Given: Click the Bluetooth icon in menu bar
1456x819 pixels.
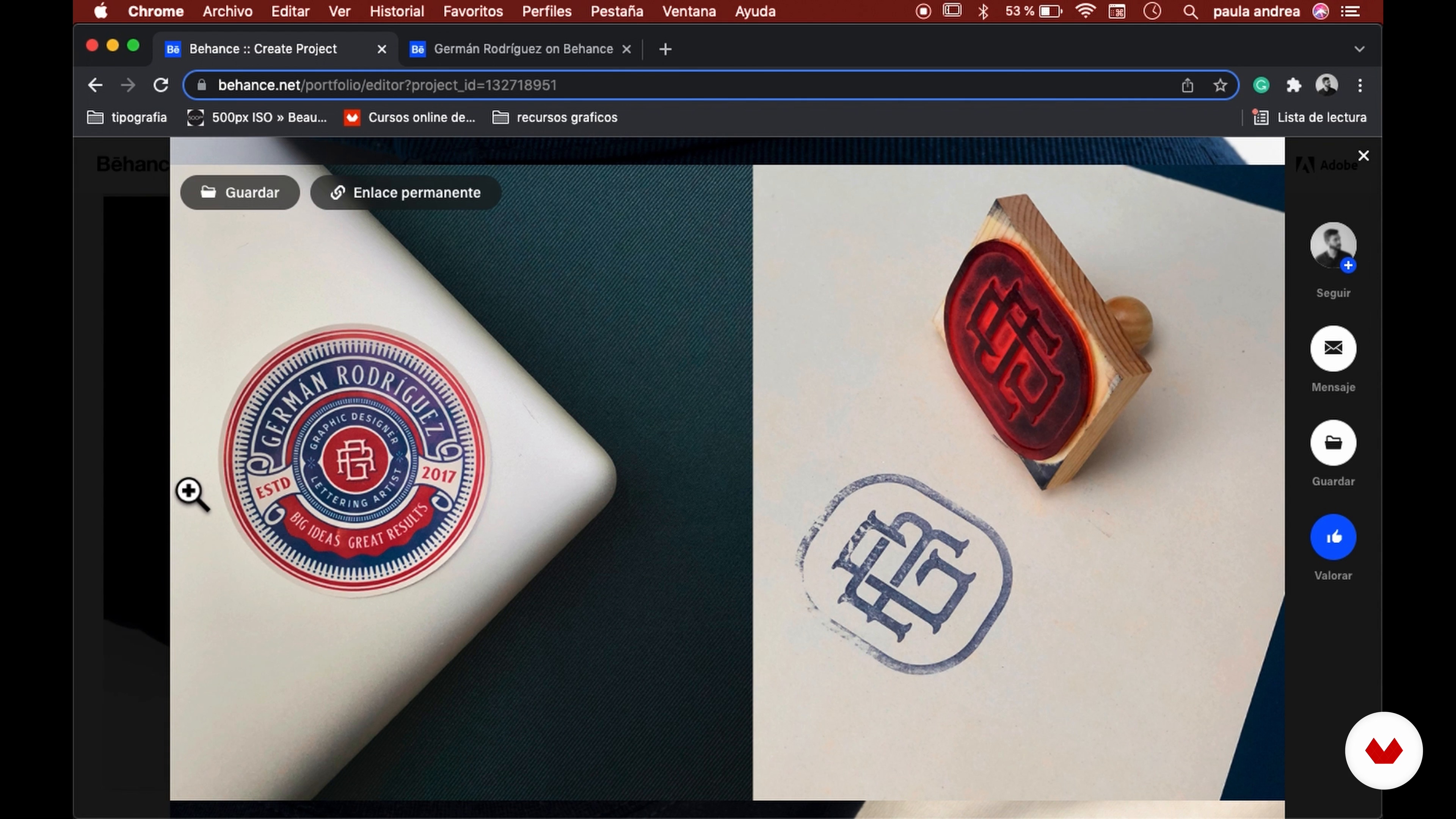Looking at the screenshot, I should [983, 11].
